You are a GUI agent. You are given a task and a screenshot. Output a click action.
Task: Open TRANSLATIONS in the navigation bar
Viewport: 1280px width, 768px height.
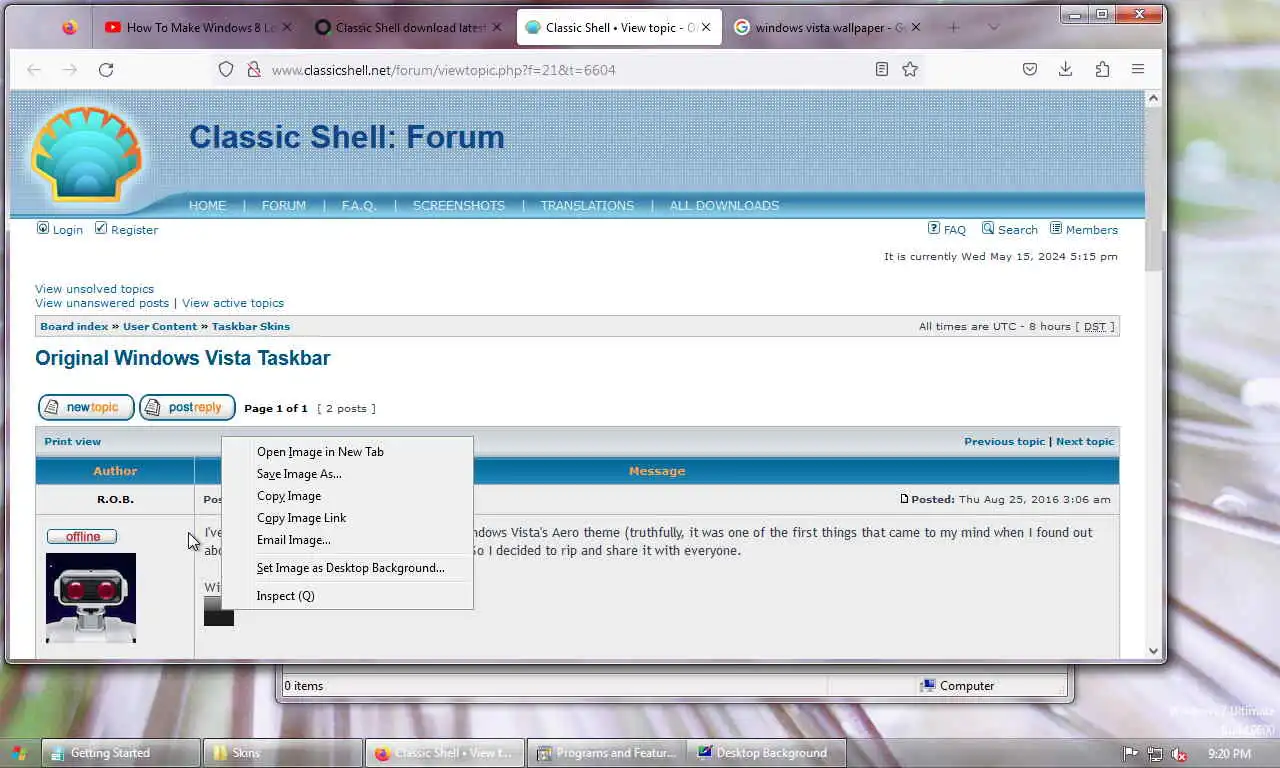tap(587, 205)
